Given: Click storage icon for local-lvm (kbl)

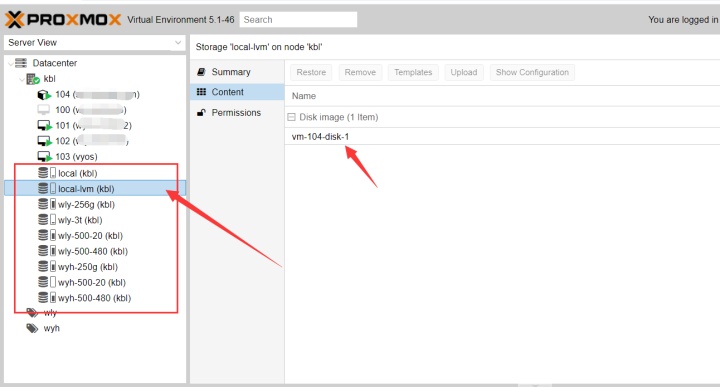Looking at the screenshot, I should coord(47,188).
